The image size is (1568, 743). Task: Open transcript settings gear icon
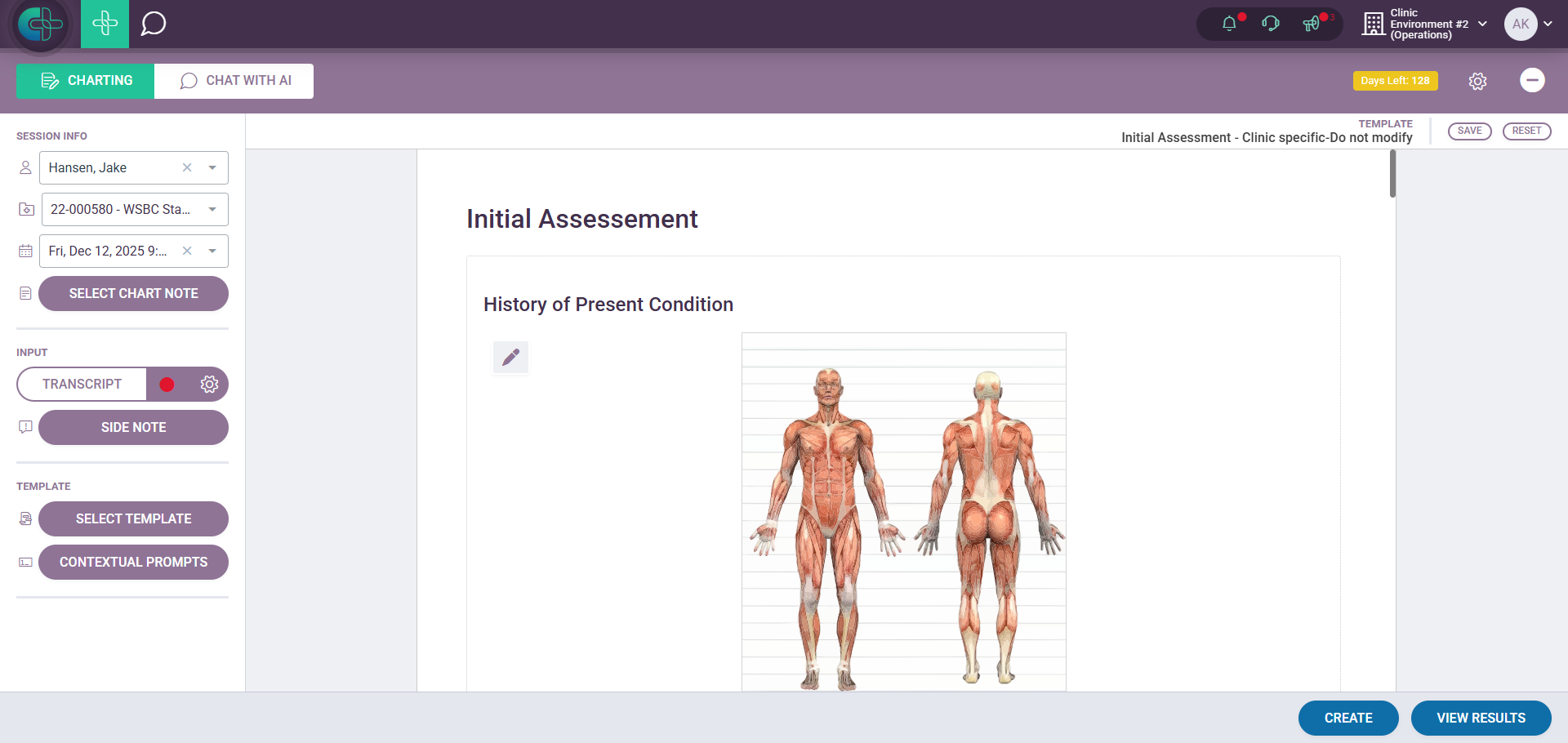pyautogui.click(x=209, y=385)
